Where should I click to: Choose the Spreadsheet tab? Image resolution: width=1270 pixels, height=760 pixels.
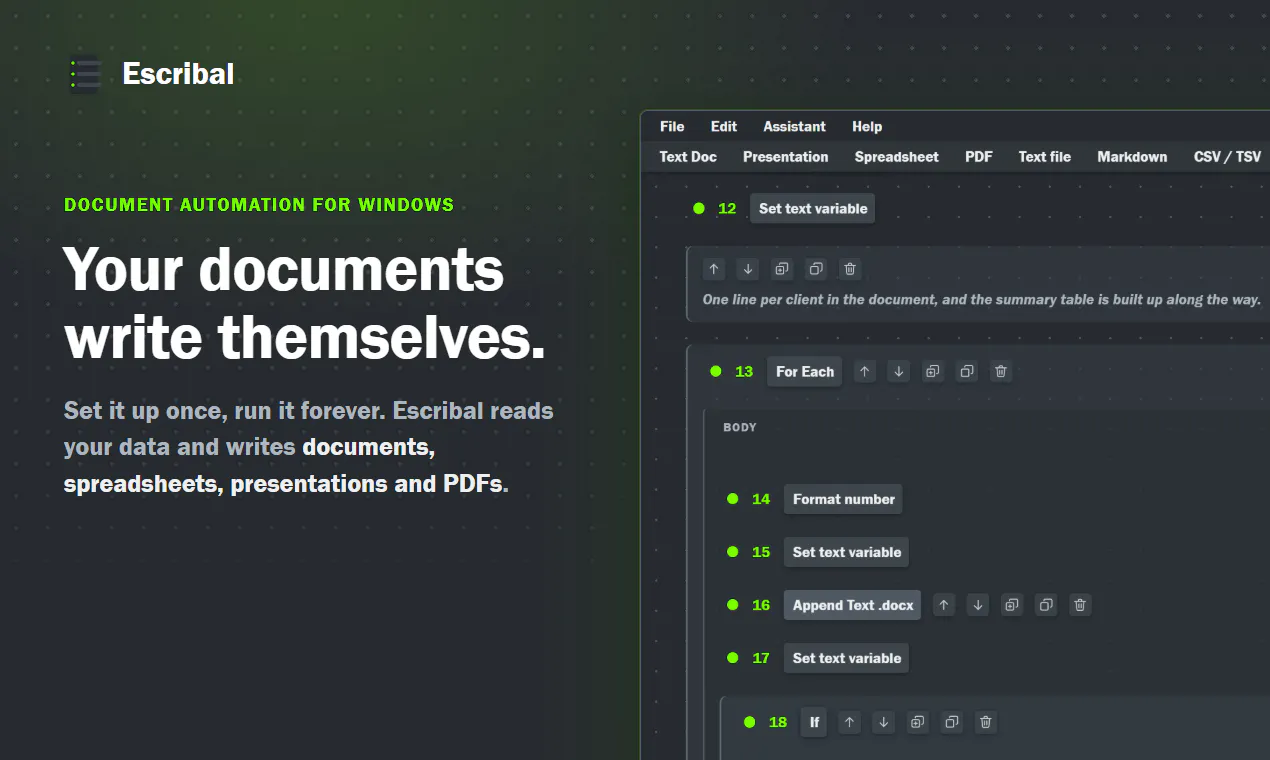tap(897, 157)
